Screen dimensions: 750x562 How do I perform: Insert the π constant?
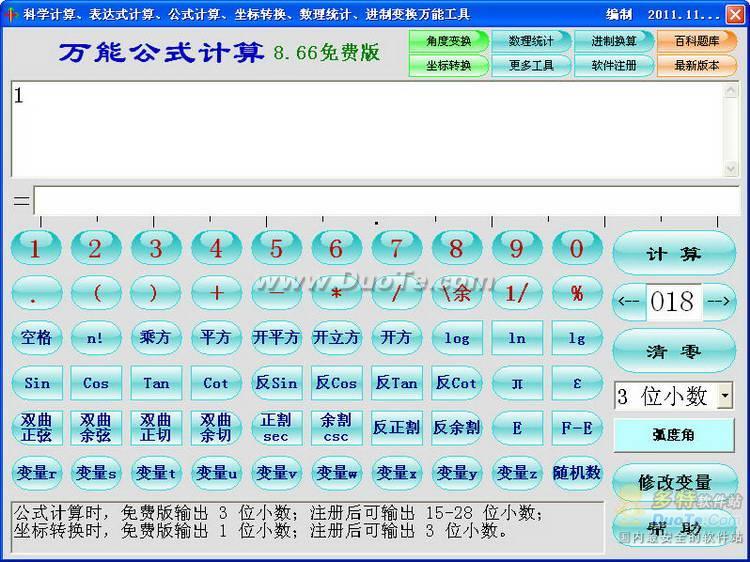click(x=517, y=383)
